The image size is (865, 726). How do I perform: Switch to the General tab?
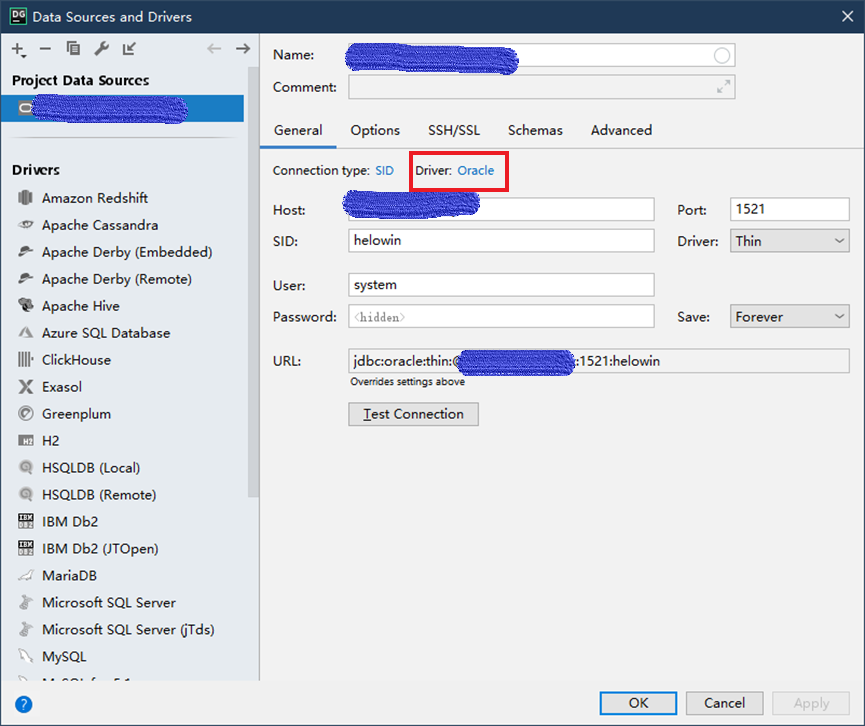point(298,130)
